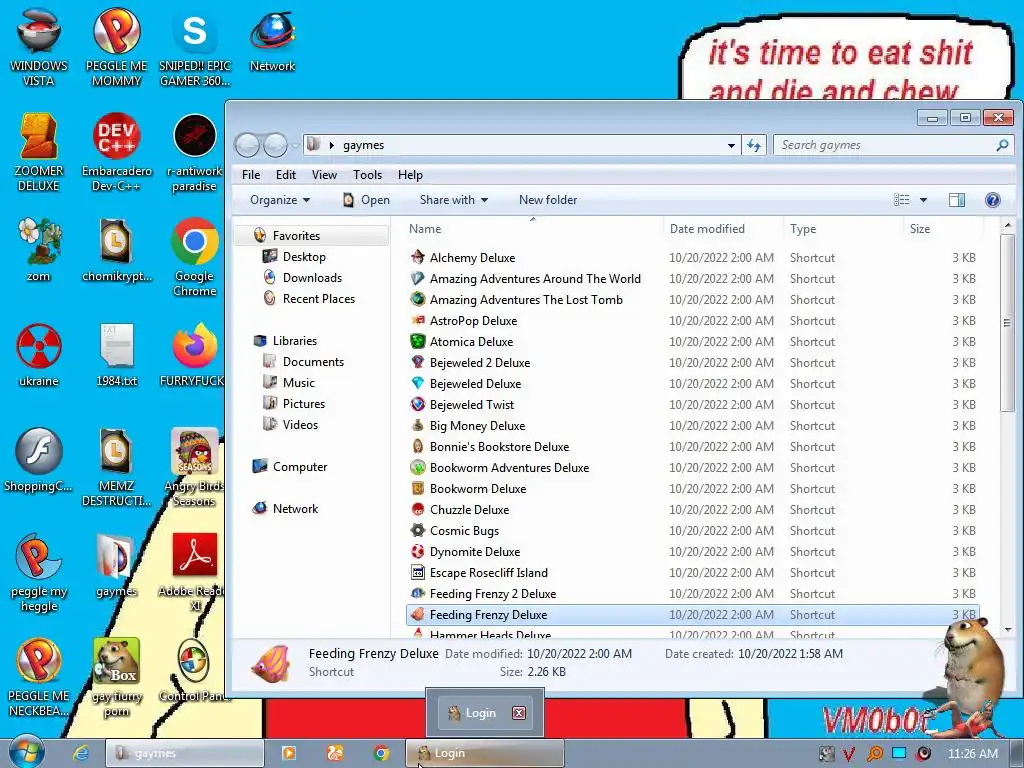1024x768 pixels.
Task: Click the Change your view icon
Action: click(901, 200)
